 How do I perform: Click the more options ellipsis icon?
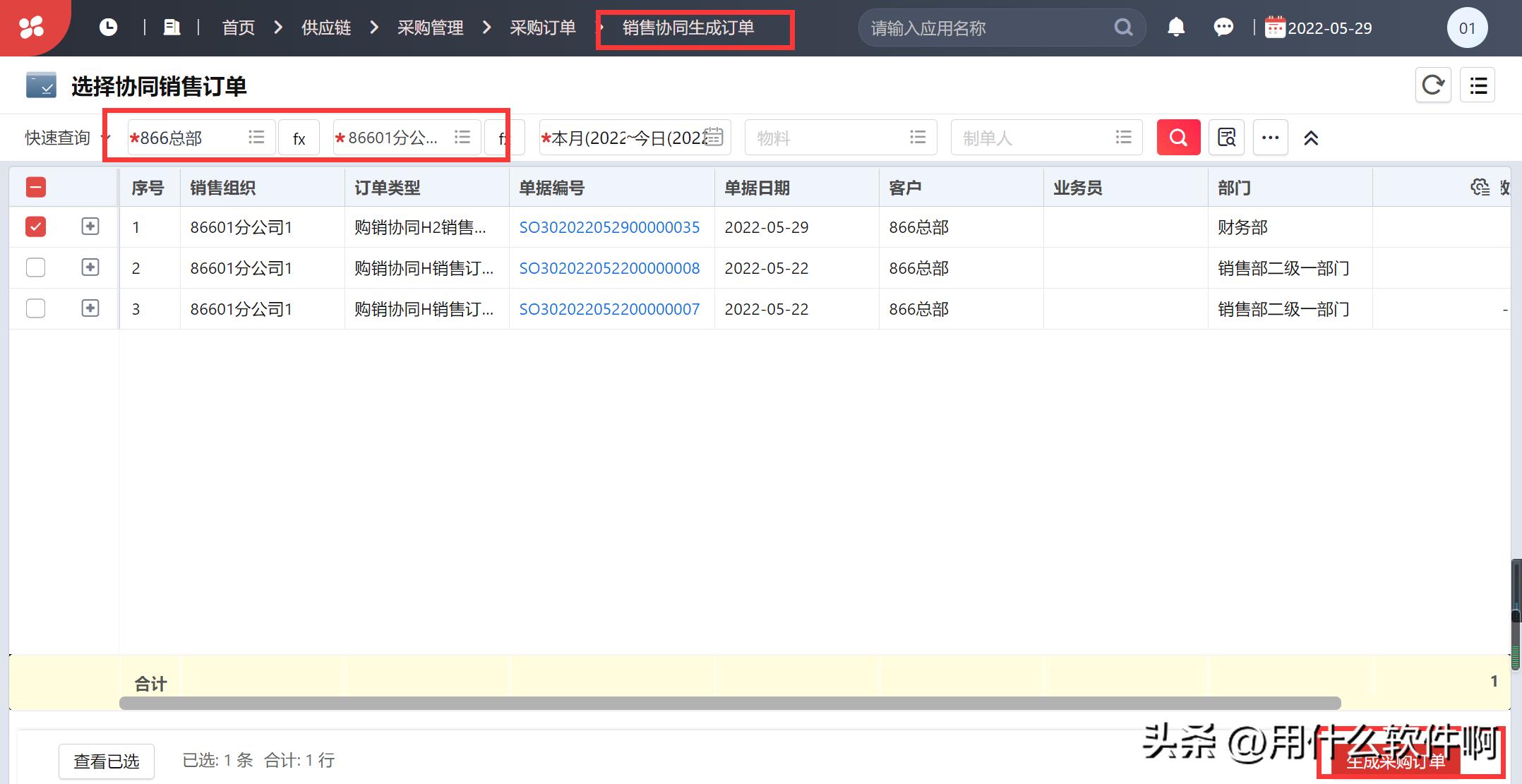coord(1270,137)
